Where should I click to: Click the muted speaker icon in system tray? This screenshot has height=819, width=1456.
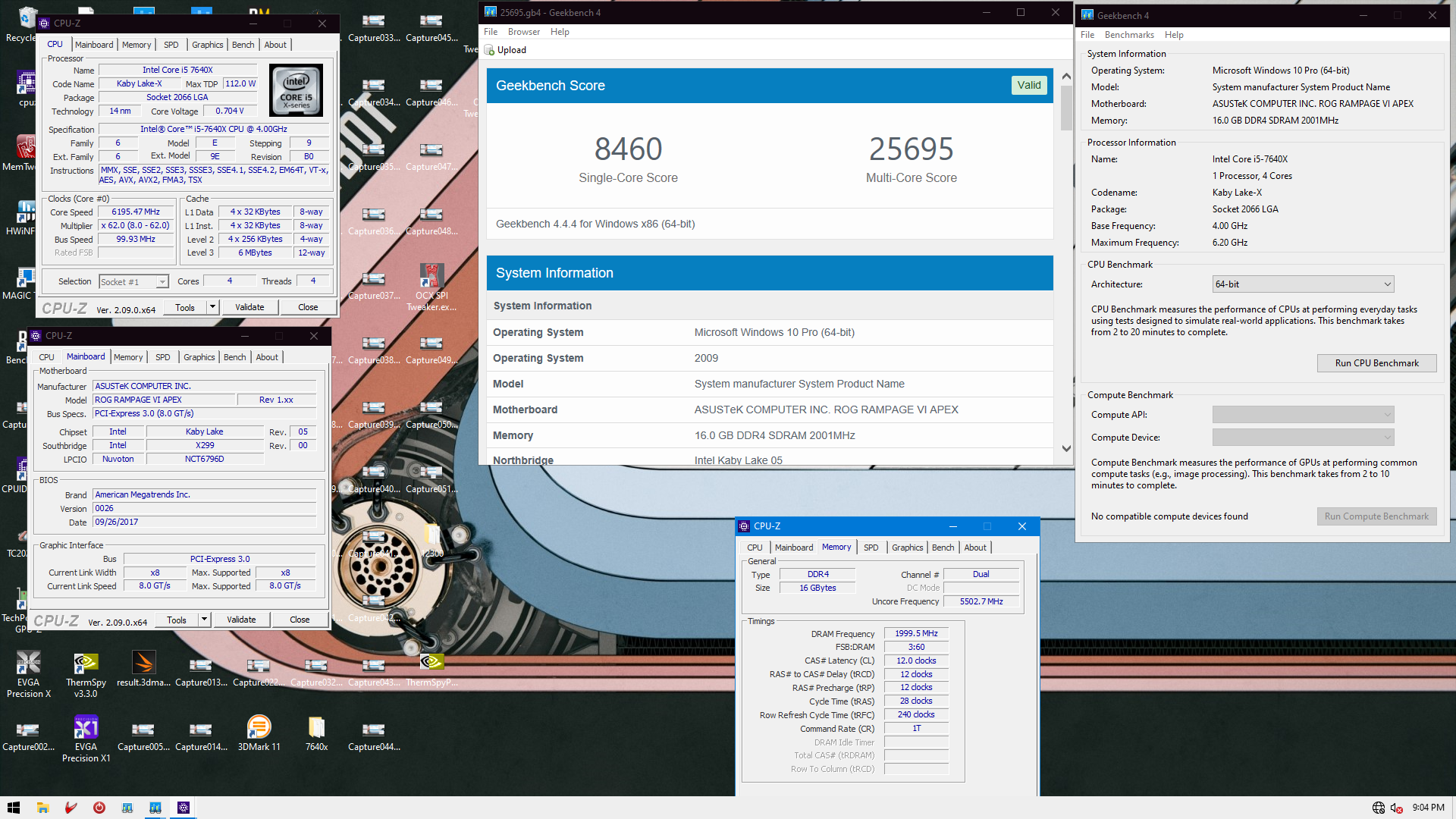coord(1397,808)
